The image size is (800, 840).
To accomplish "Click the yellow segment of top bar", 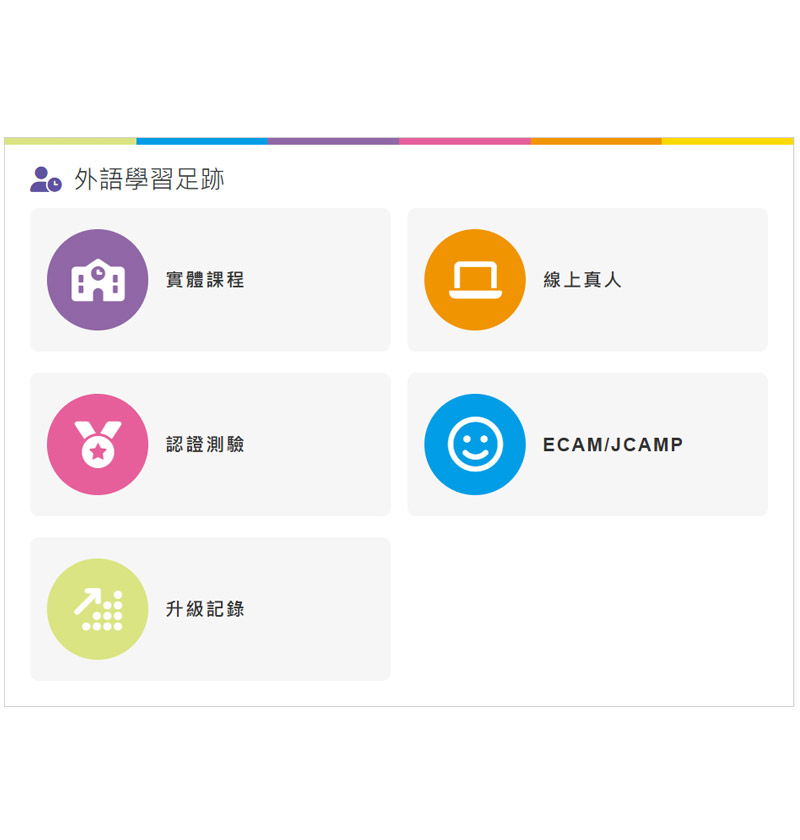I will [x=727, y=141].
